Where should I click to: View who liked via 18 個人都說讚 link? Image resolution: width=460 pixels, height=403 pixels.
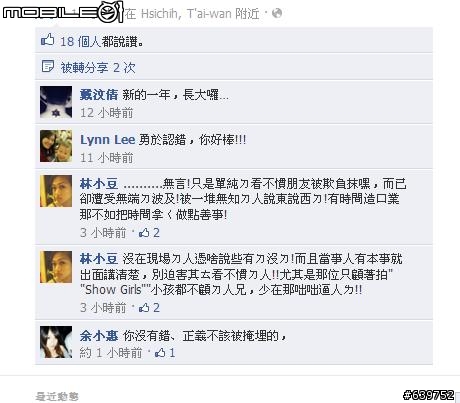(x=102, y=41)
